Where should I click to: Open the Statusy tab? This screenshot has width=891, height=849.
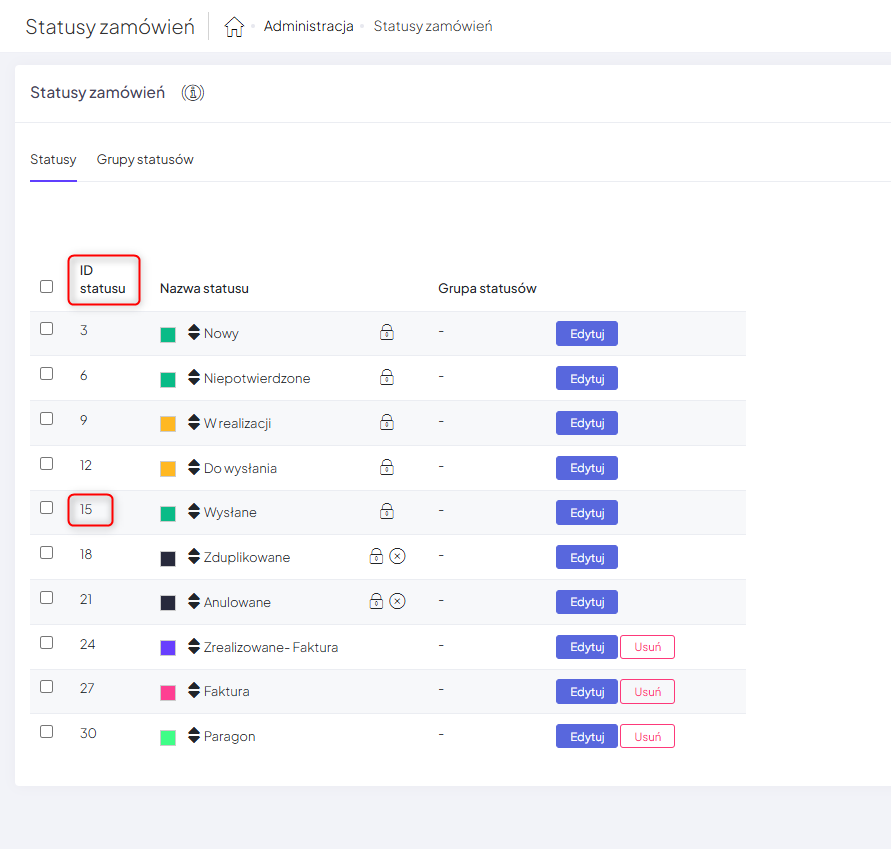(53, 160)
